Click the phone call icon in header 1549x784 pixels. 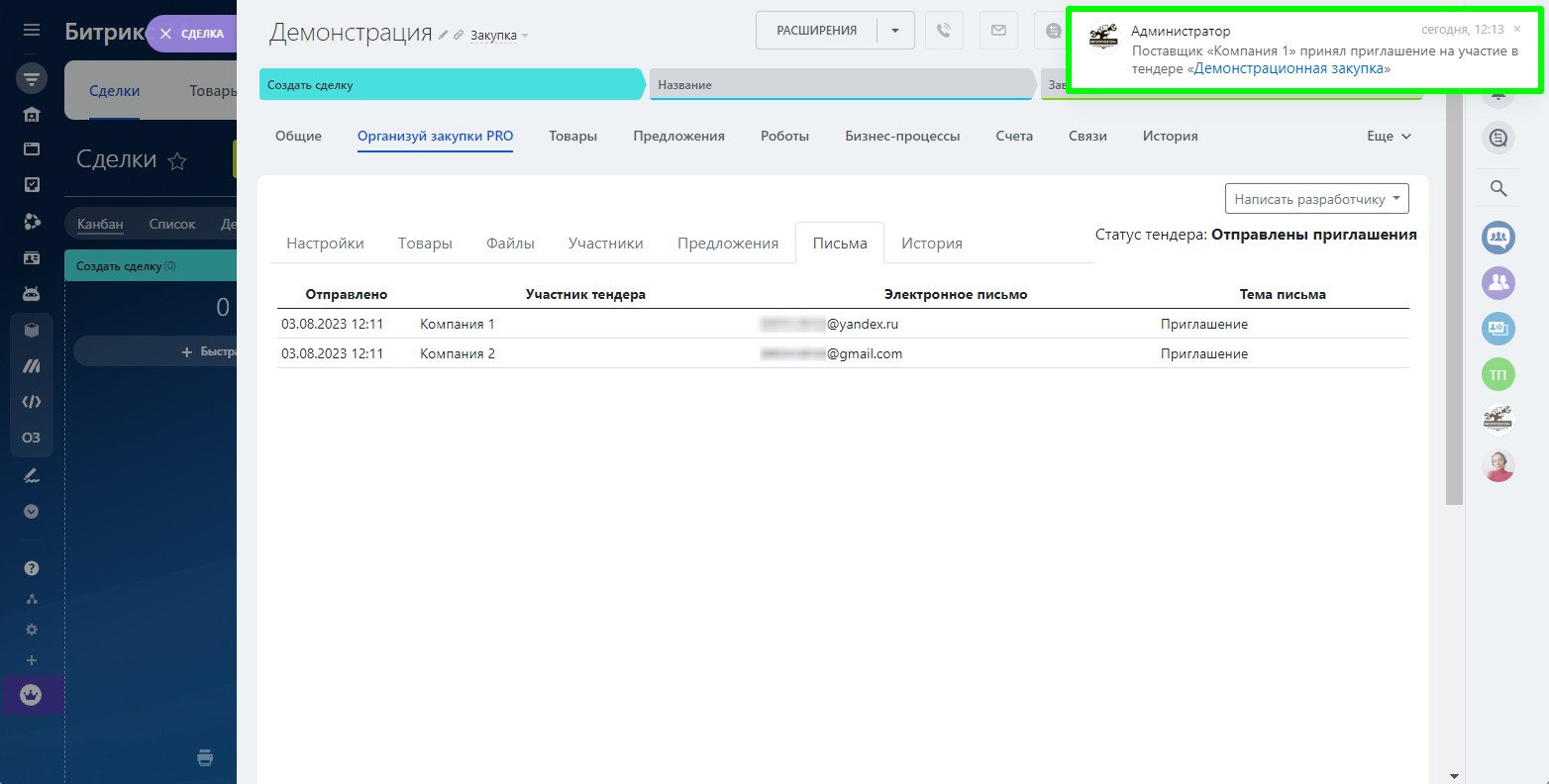coord(944,31)
